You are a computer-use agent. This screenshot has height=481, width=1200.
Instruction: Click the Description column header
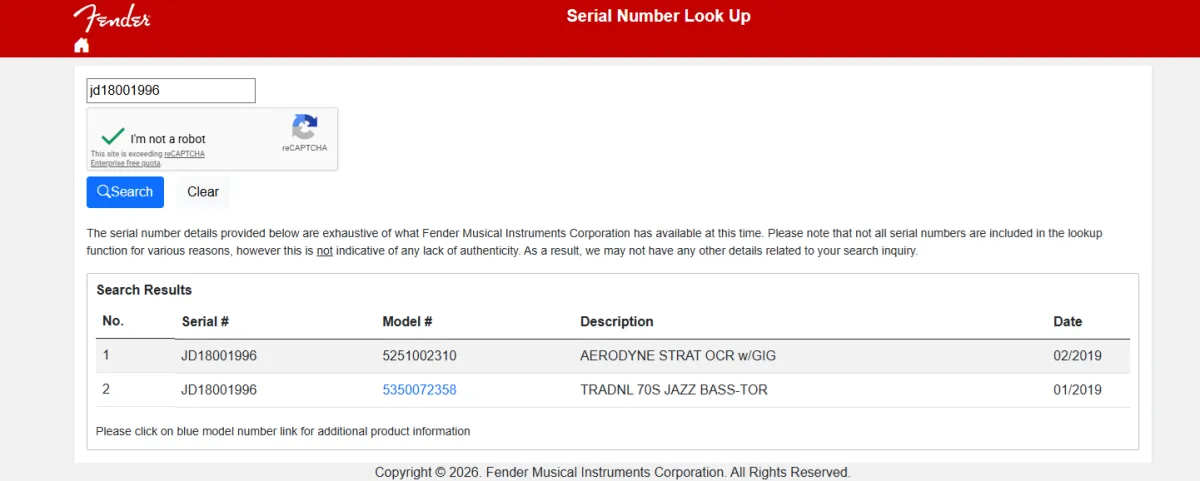point(616,322)
